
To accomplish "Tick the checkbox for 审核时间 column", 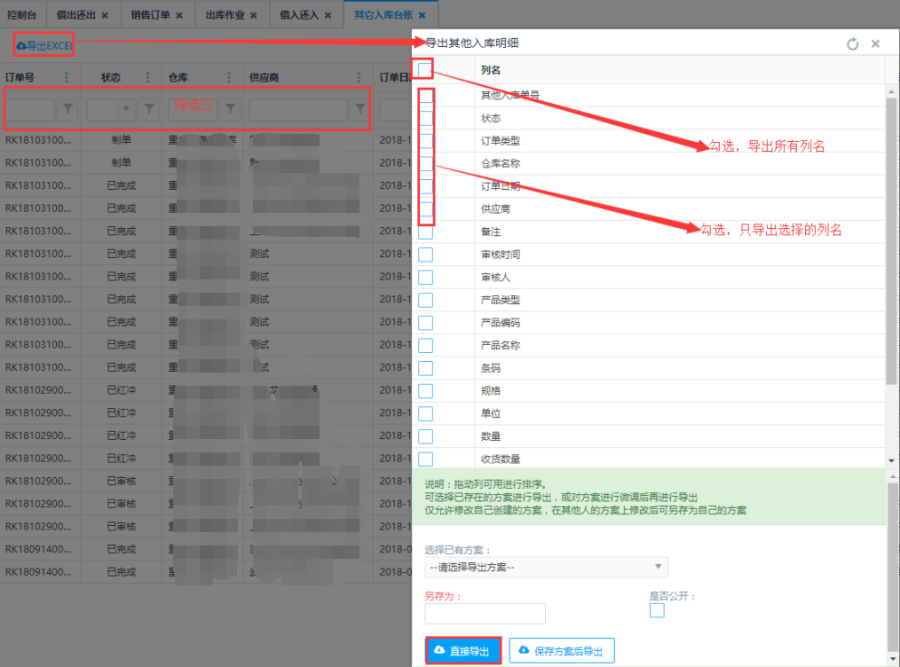I will pos(425,255).
